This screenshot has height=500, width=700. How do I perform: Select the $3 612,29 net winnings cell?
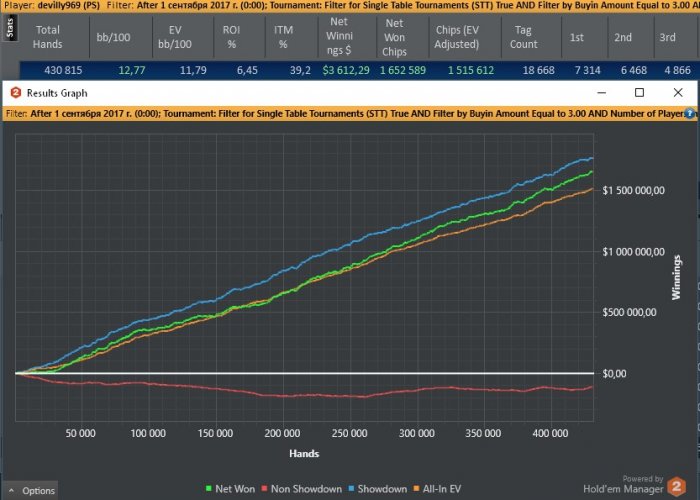(346, 70)
